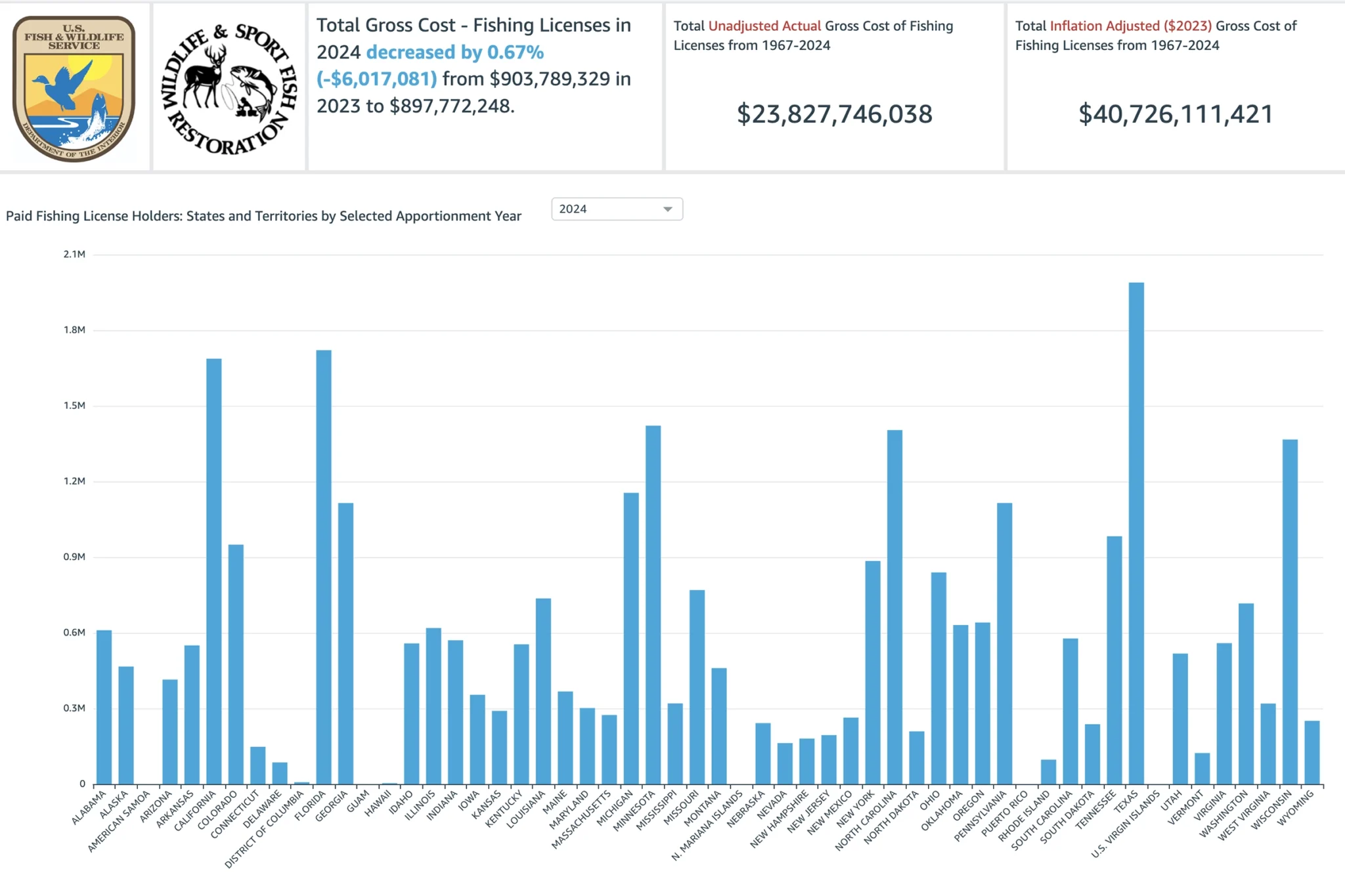Click the (-$6,017,081) change amount
1345x896 pixels.
[x=377, y=79]
